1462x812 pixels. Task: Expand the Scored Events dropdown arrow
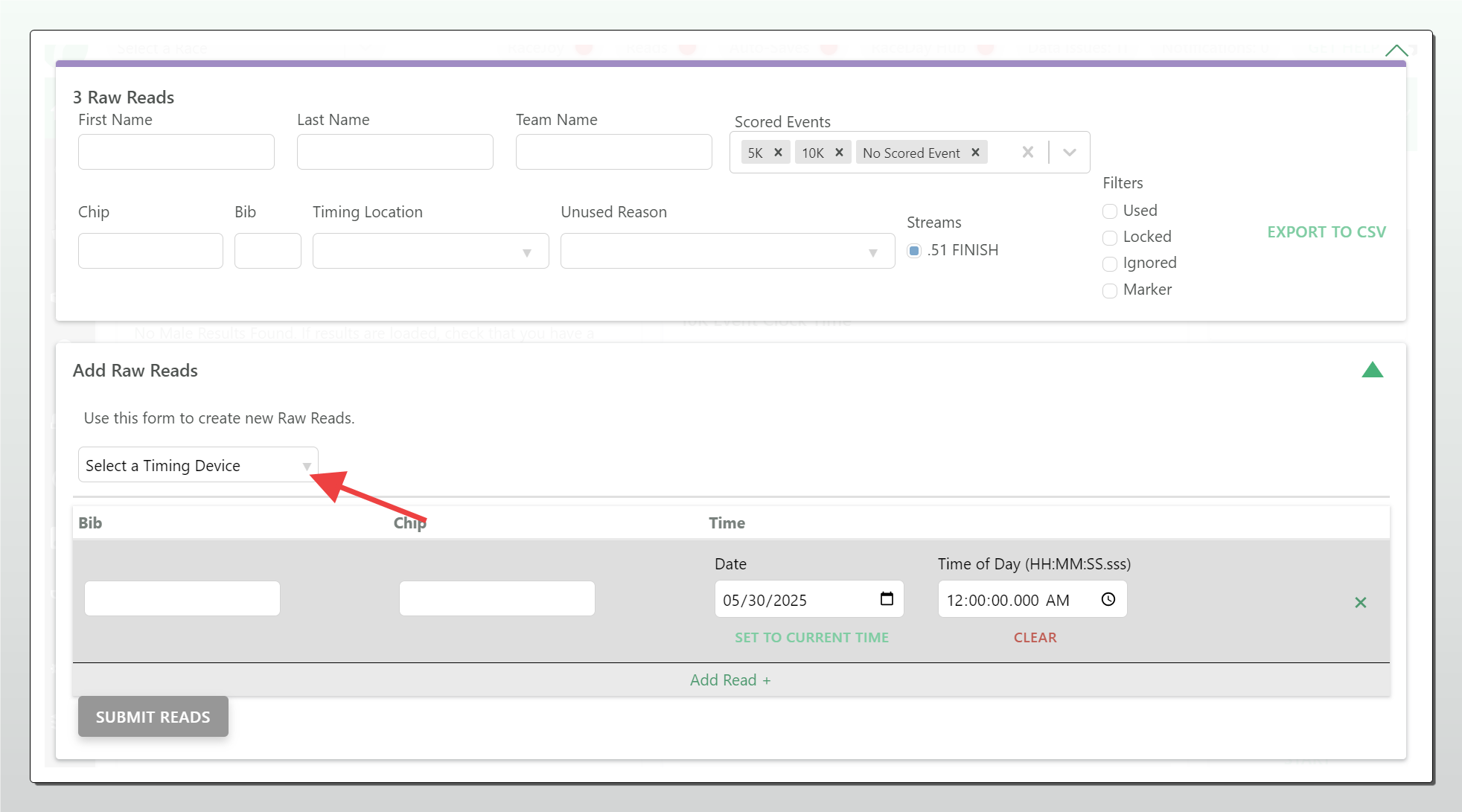click(1070, 152)
